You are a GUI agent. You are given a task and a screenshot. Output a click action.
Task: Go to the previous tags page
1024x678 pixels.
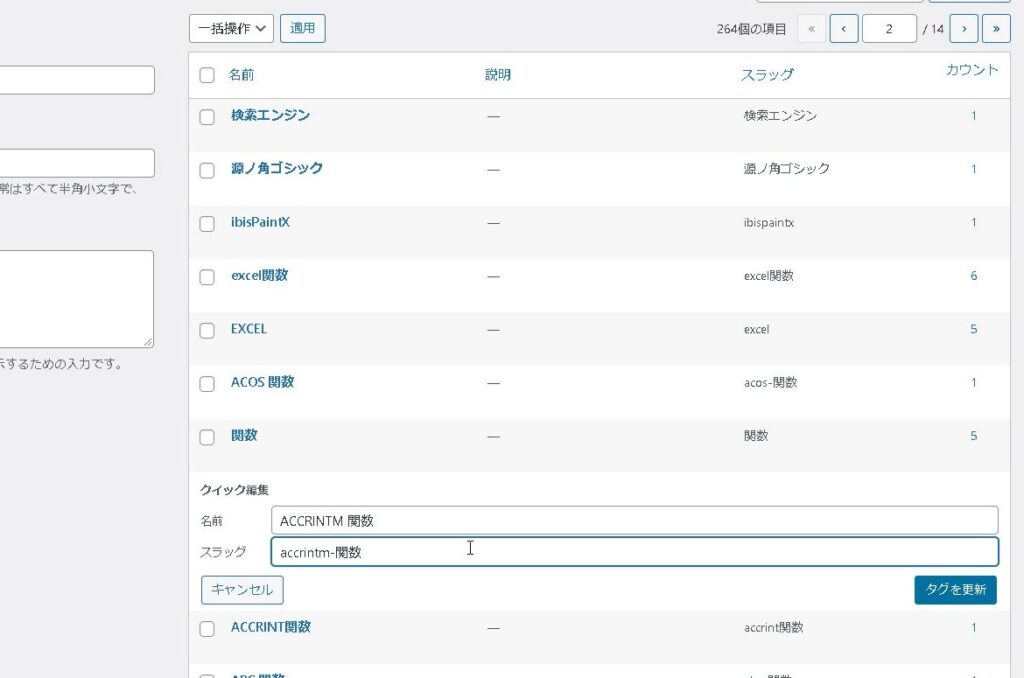(844, 29)
